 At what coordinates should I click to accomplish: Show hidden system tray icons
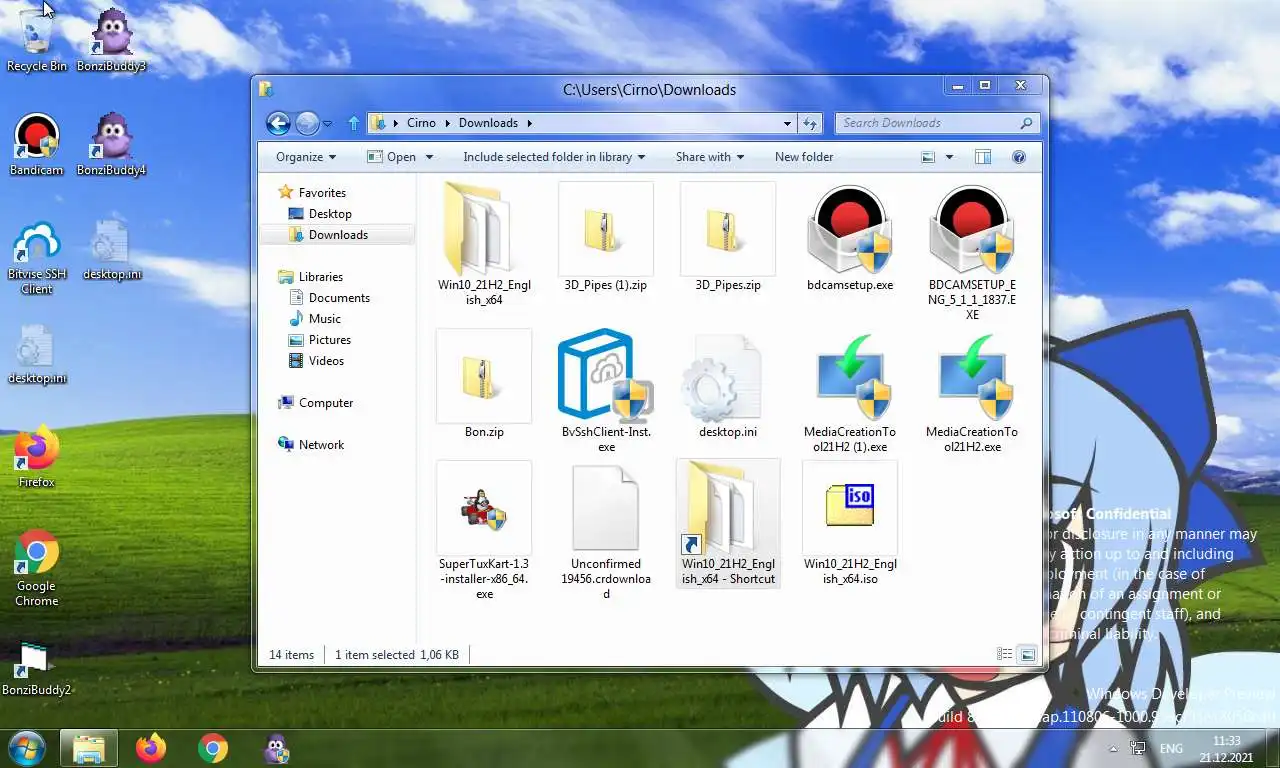click(1113, 748)
